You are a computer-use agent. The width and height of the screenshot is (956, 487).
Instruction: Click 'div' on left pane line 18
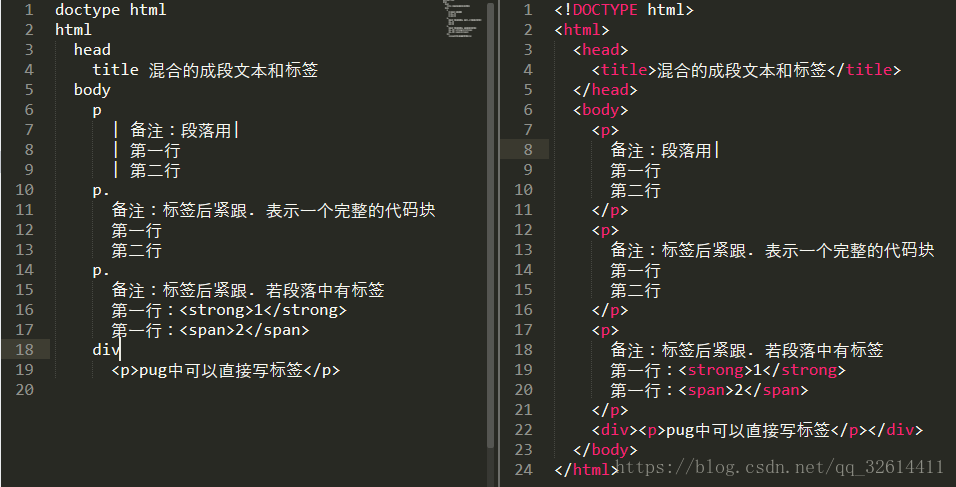pyautogui.click(x=106, y=350)
